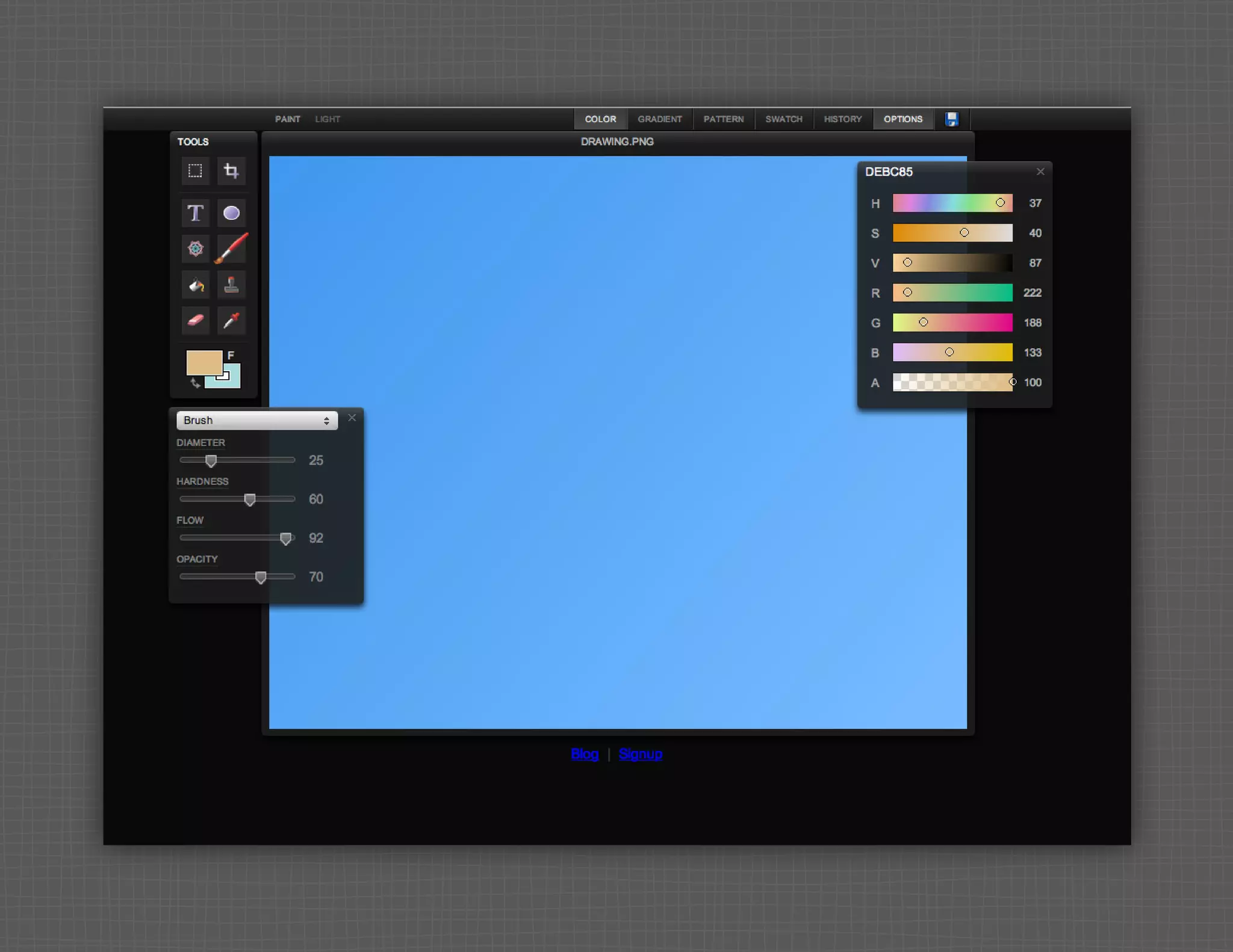1233x952 pixels.
Task: Select the marquee selection tool
Action: tap(195, 172)
